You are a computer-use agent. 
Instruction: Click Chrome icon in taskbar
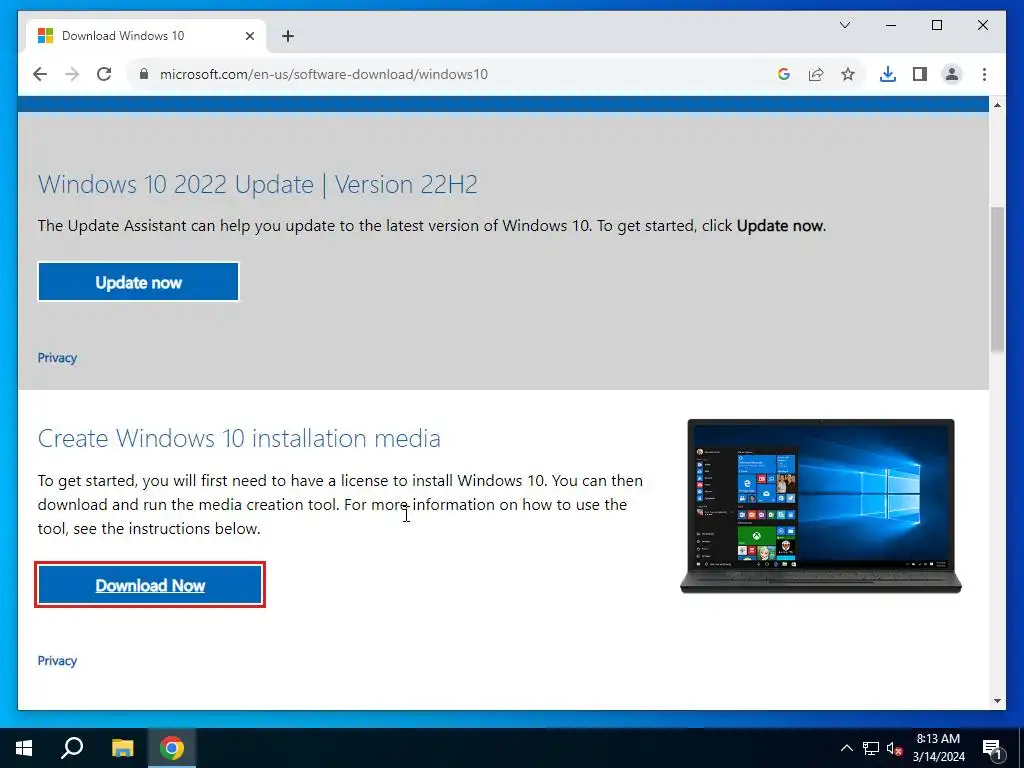(172, 748)
